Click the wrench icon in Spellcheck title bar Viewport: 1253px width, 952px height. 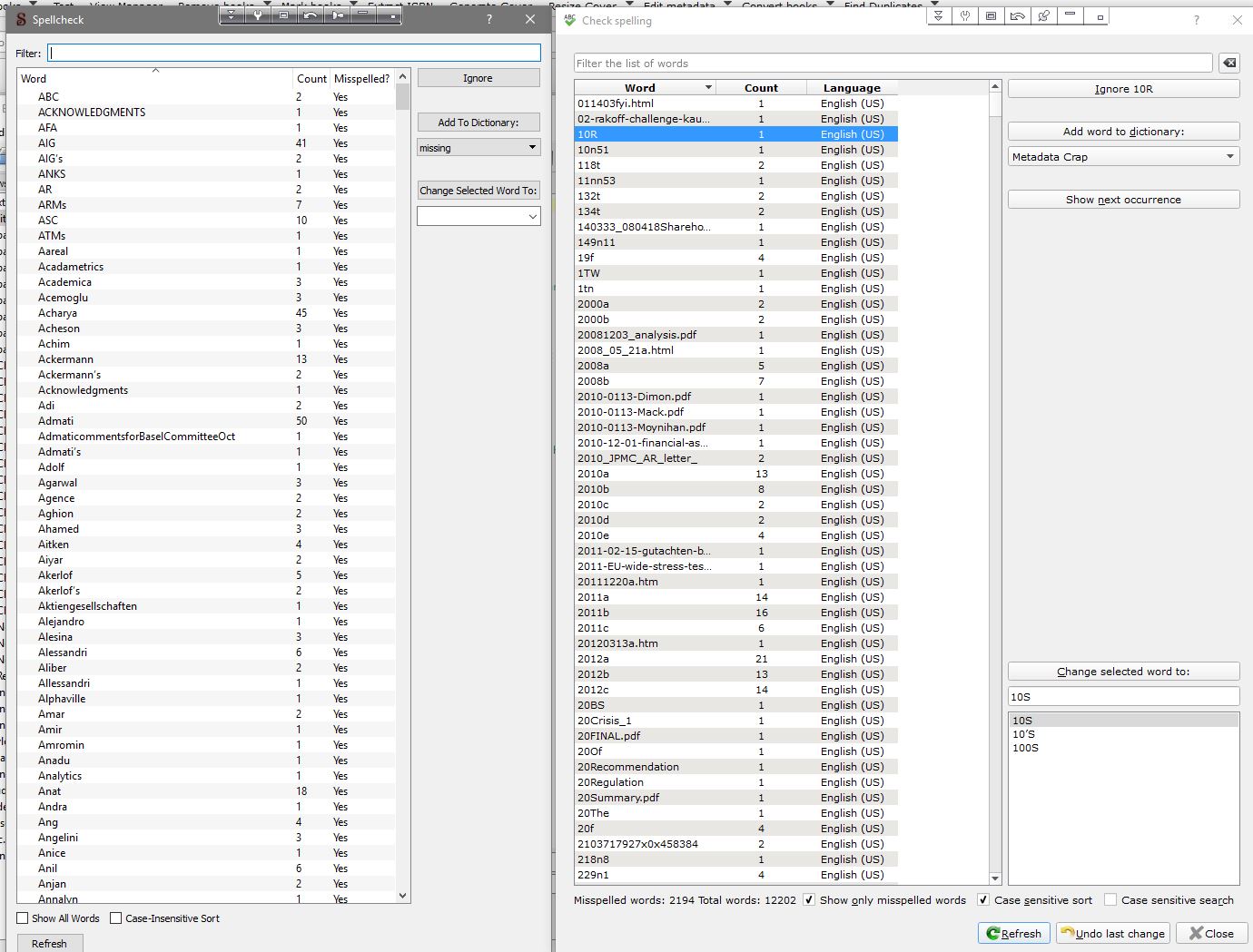(258, 15)
